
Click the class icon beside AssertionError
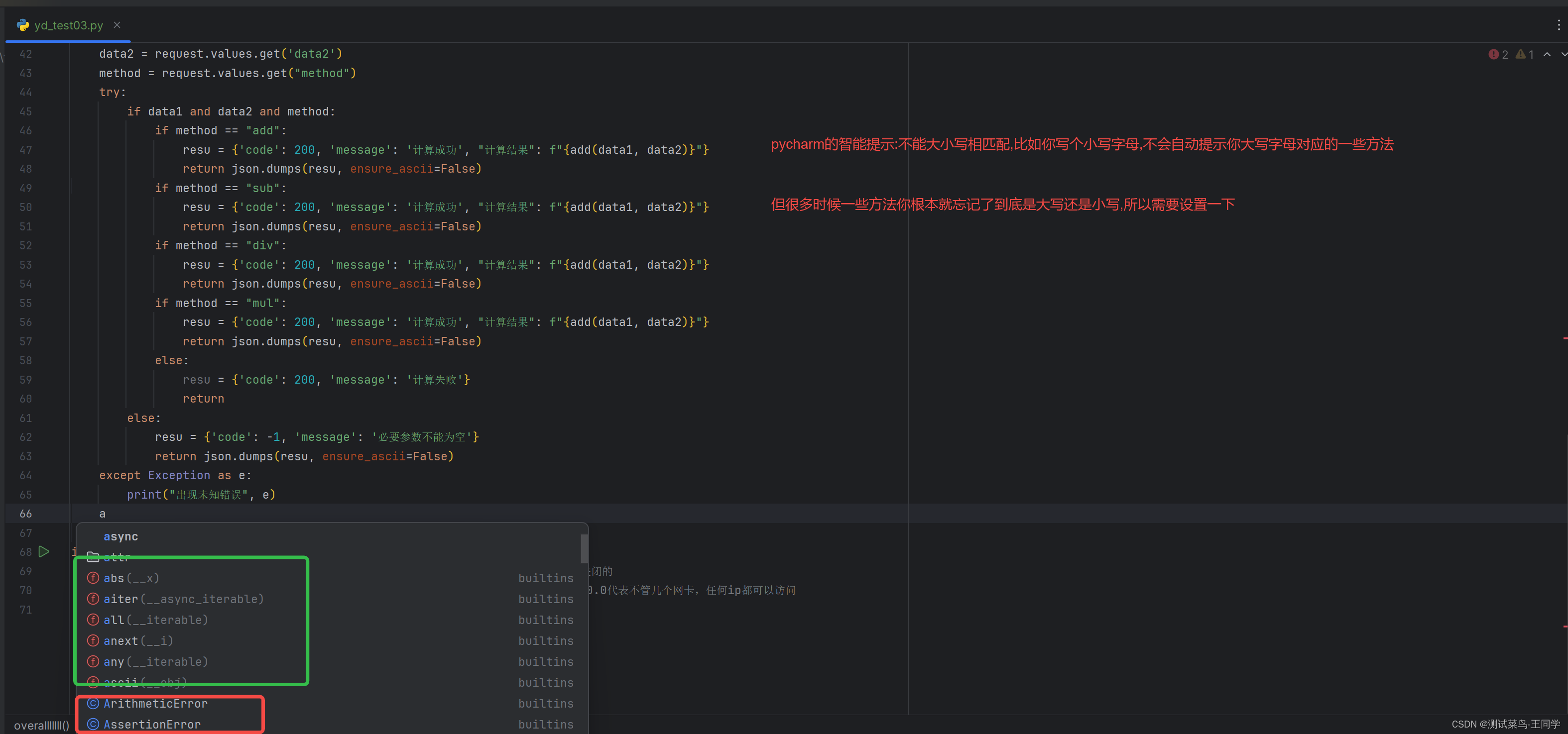coord(93,724)
